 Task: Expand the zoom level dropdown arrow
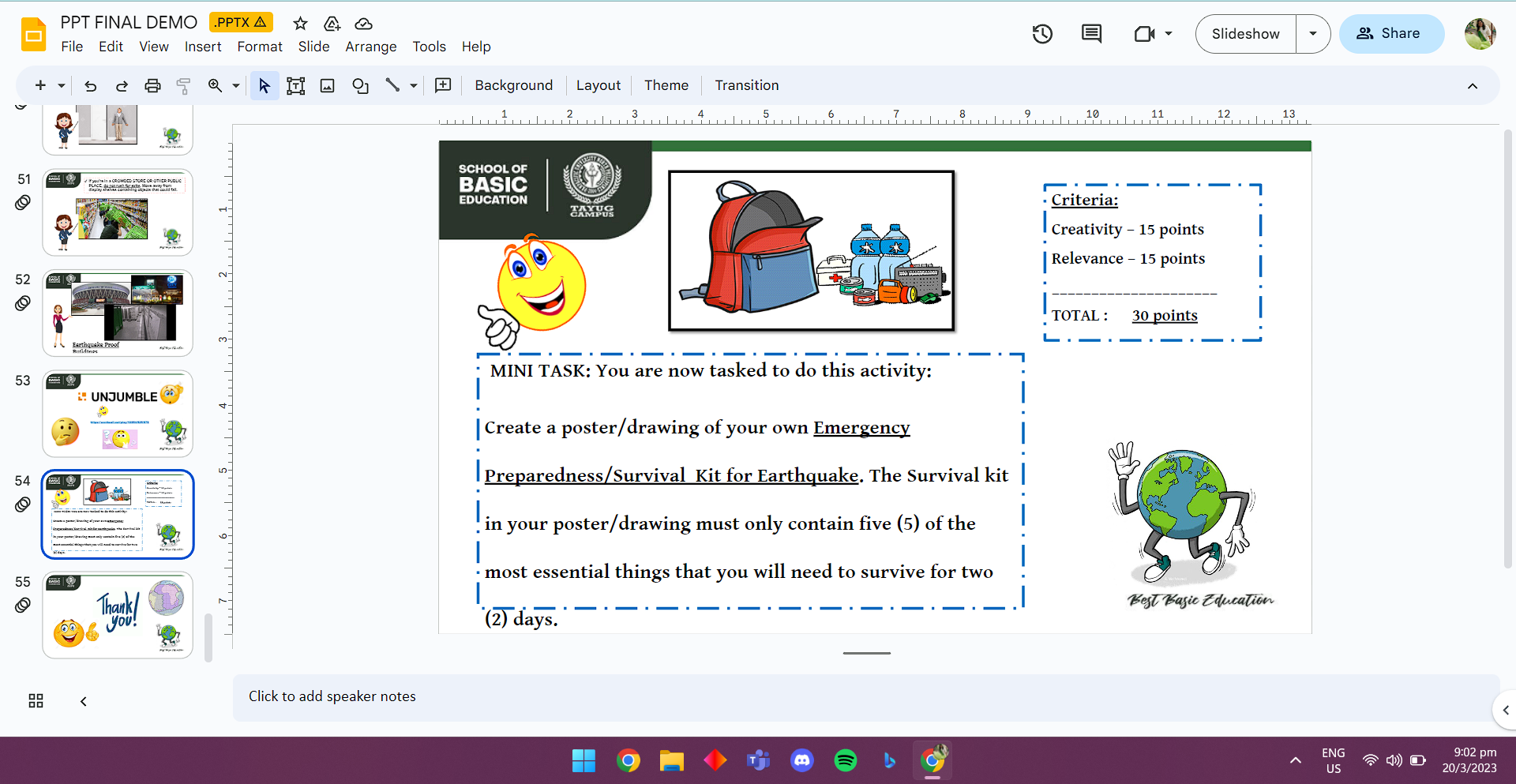[235, 85]
